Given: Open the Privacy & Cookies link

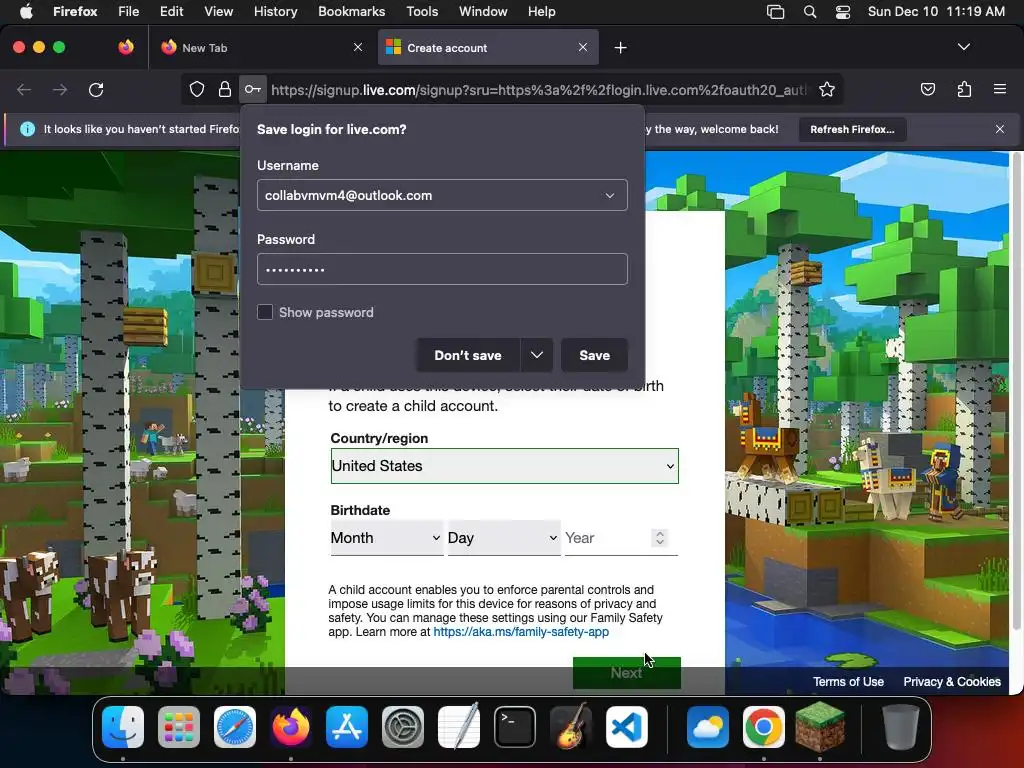Looking at the screenshot, I should 952,681.
